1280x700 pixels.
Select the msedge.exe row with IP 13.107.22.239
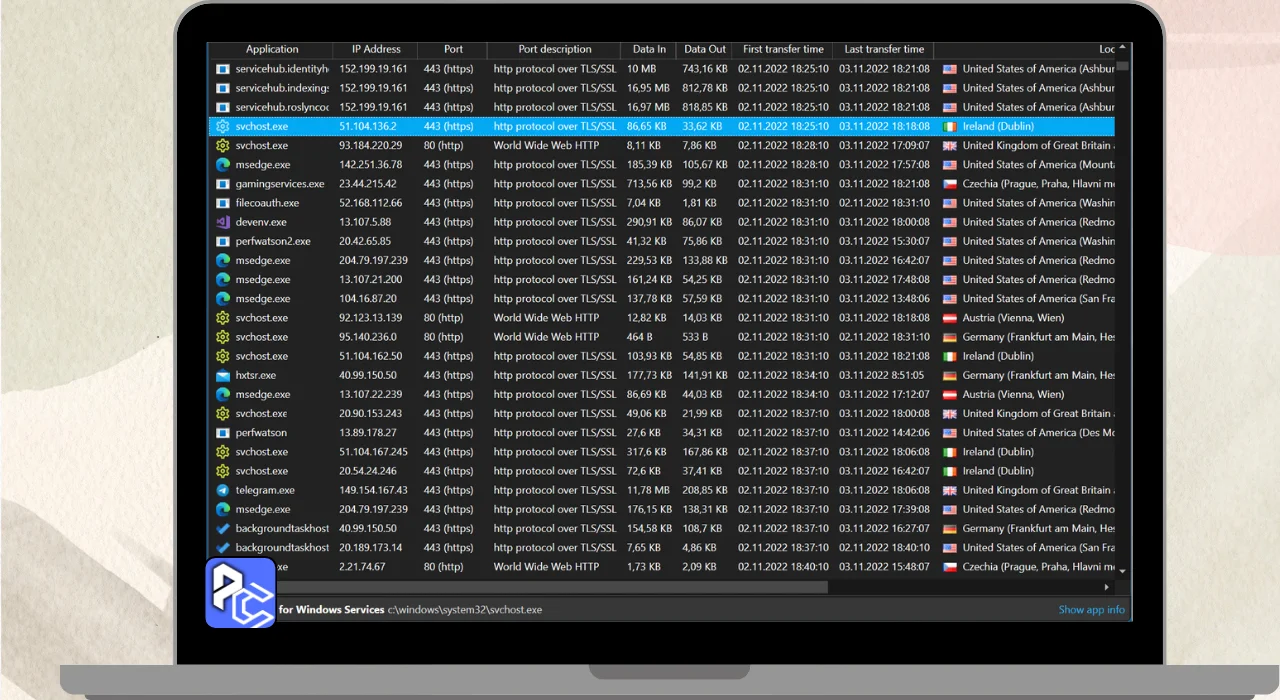[x=662, y=395]
